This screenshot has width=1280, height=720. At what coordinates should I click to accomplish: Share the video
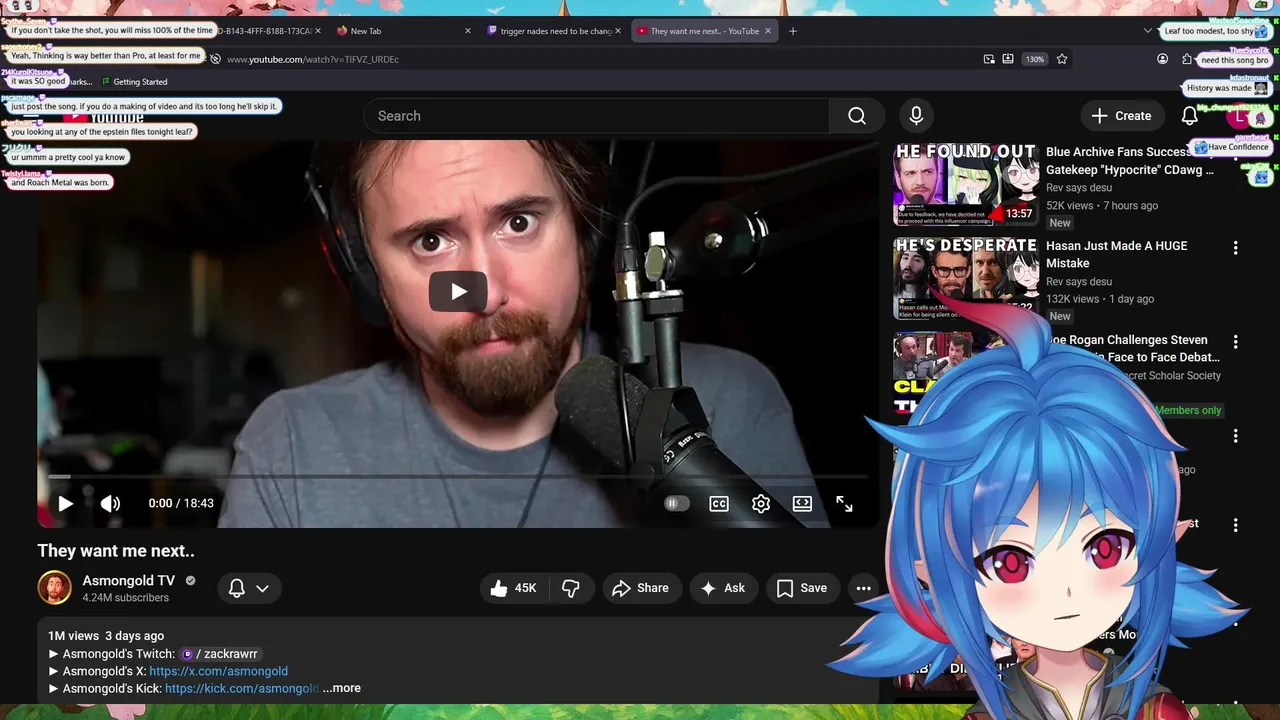(641, 588)
